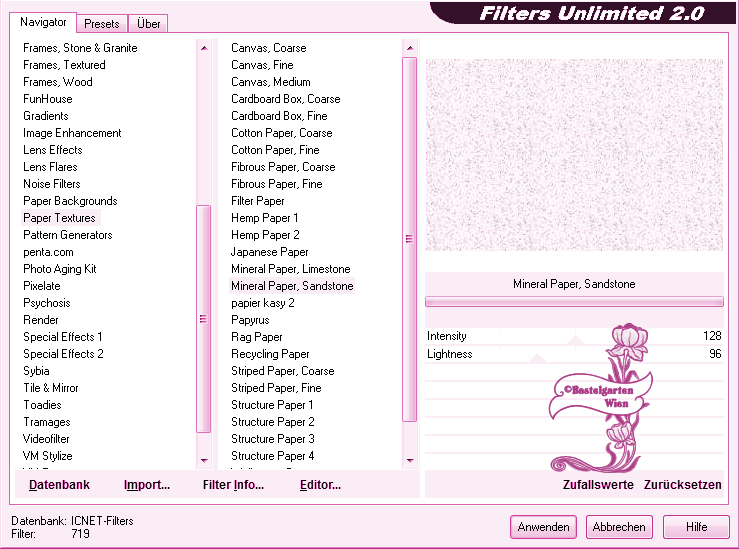Click Import... button

(x=147, y=484)
